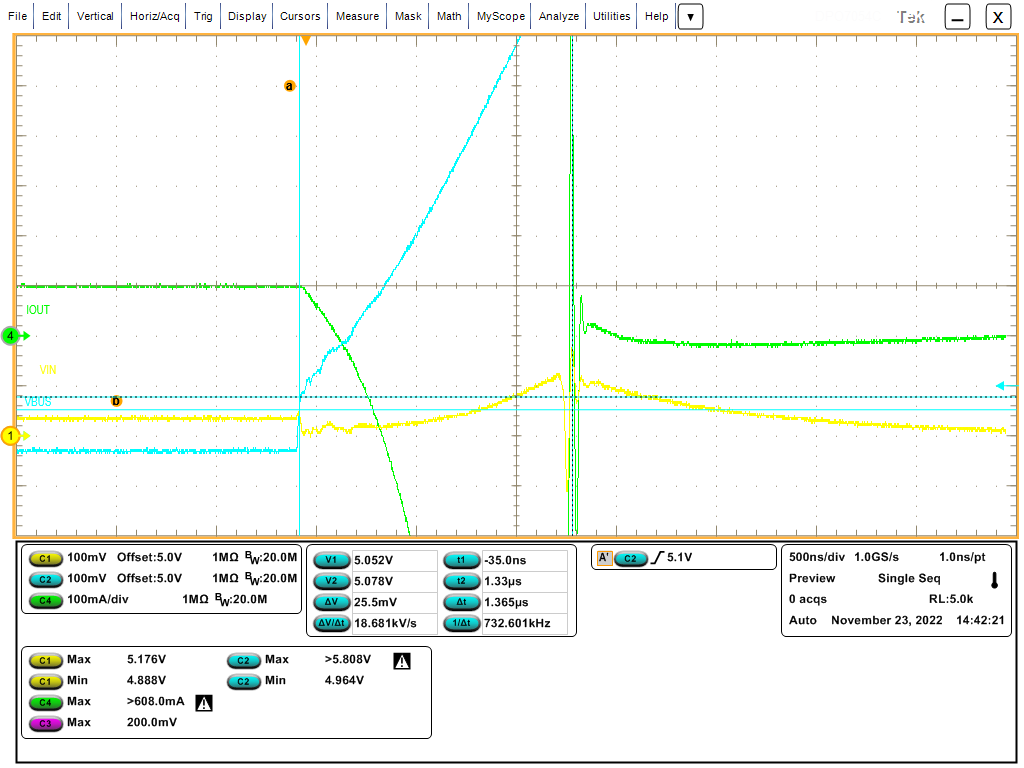Open the dropdown arrow next to Help
The width and height of the screenshot is (1024, 768).
click(x=691, y=17)
